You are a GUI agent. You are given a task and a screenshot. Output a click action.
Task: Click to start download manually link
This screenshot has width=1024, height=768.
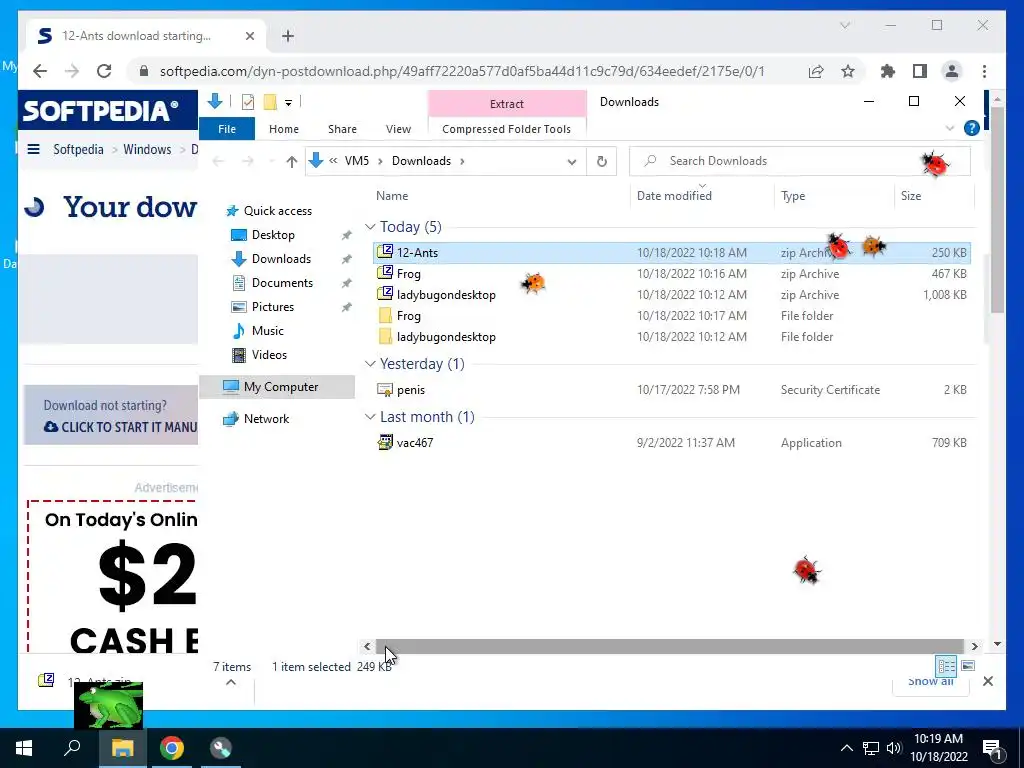121,427
